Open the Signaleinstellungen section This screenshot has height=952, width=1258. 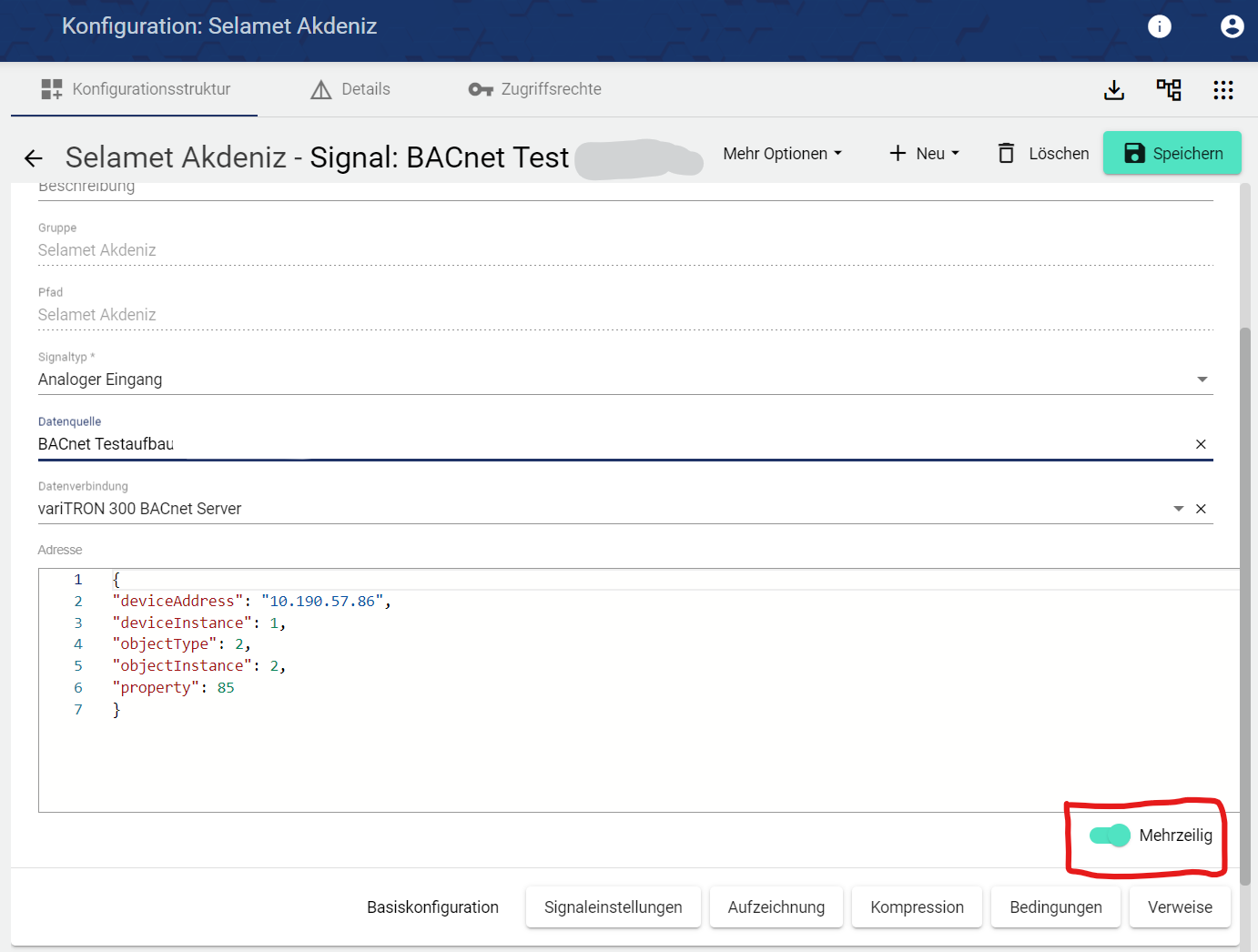(x=613, y=907)
